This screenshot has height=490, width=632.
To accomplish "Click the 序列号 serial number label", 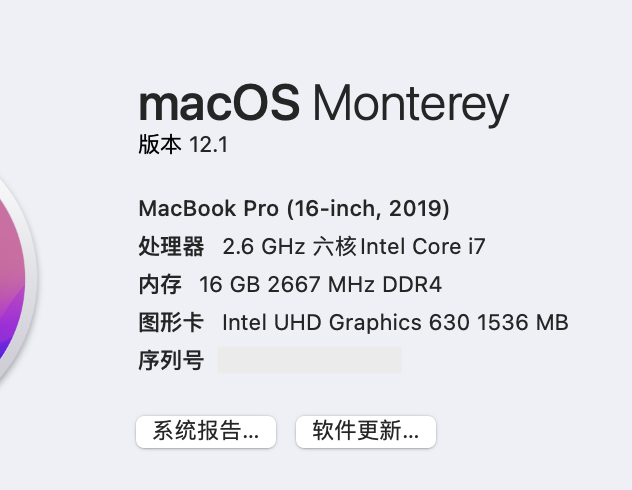I will [171, 360].
